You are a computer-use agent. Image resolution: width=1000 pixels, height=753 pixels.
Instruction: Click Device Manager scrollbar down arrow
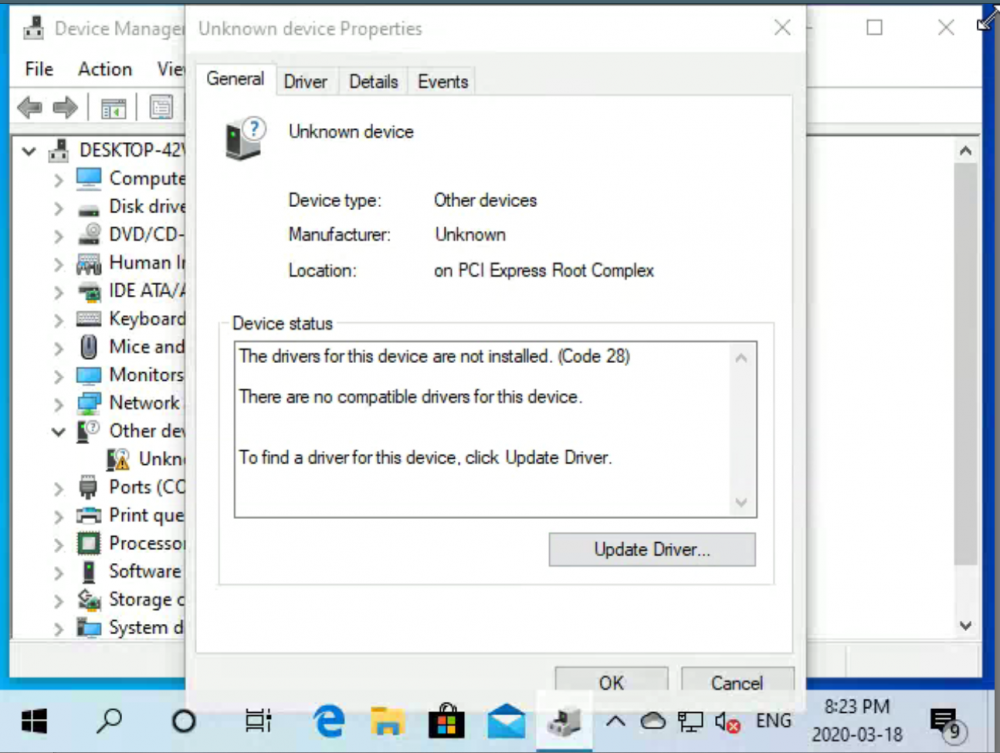point(966,625)
